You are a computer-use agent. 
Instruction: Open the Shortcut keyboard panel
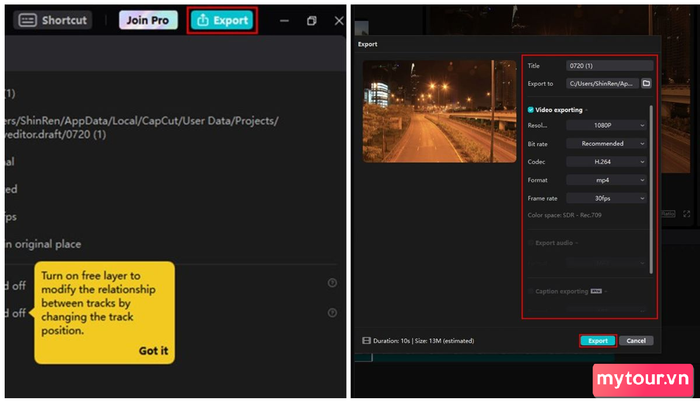(x=54, y=20)
